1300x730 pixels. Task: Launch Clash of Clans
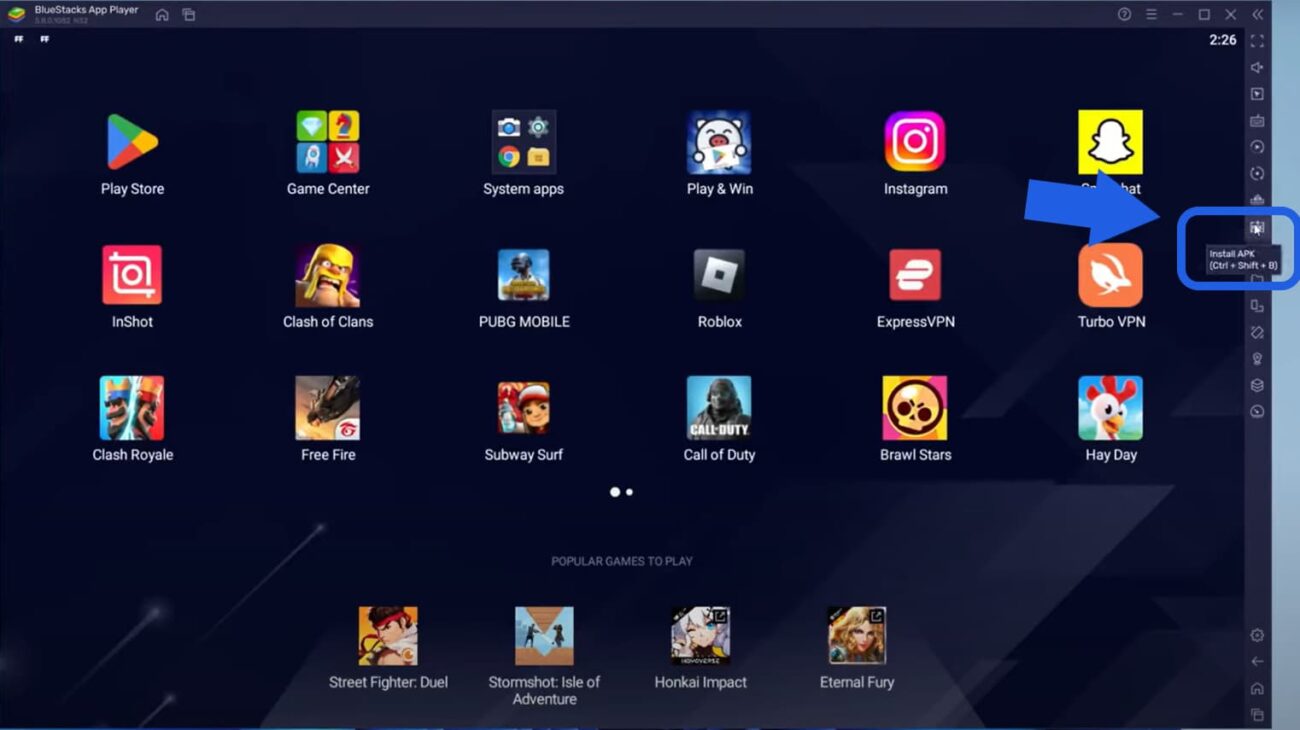(x=328, y=276)
